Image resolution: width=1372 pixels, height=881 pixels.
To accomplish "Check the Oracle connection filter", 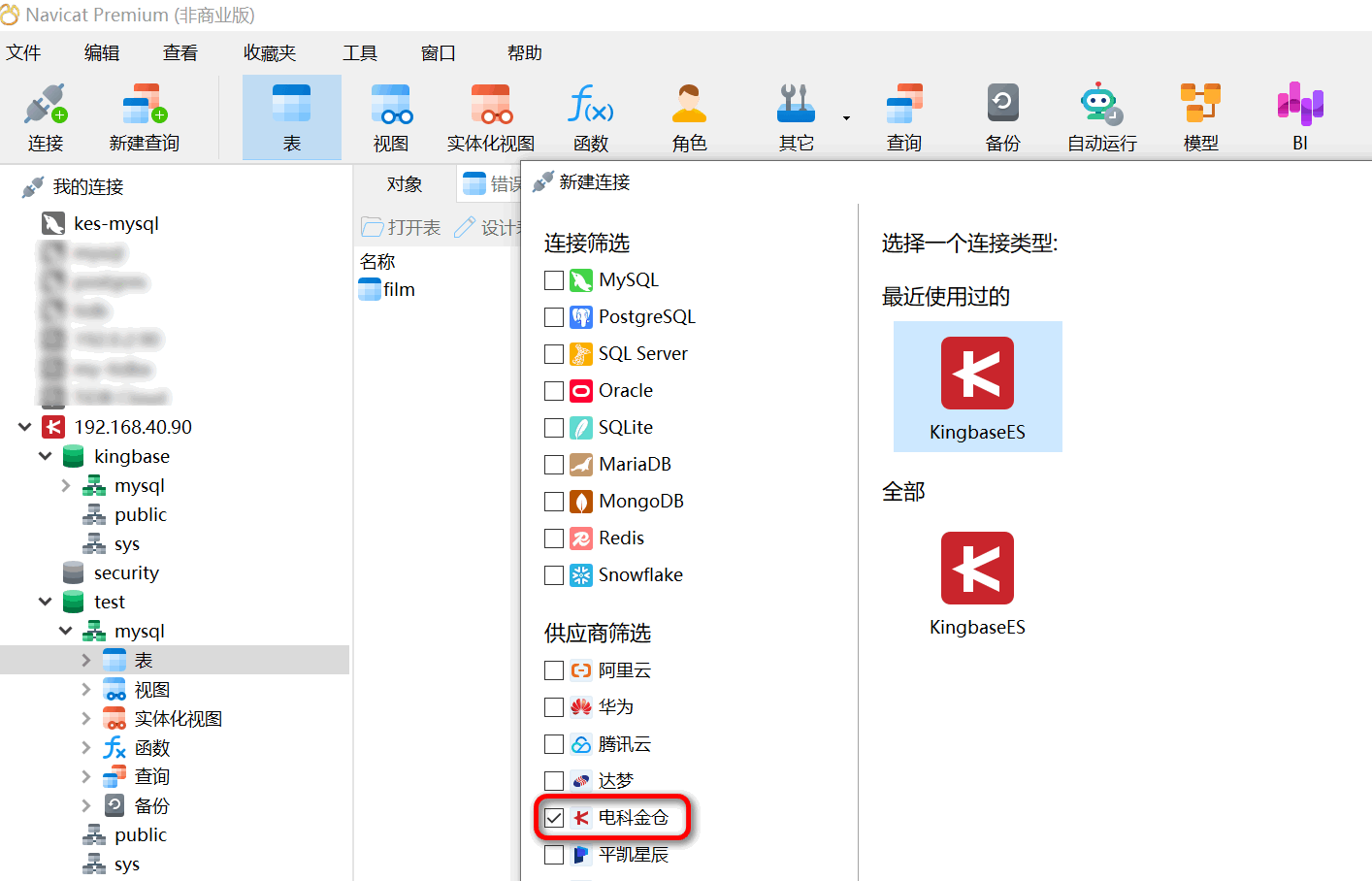I will click(554, 391).
